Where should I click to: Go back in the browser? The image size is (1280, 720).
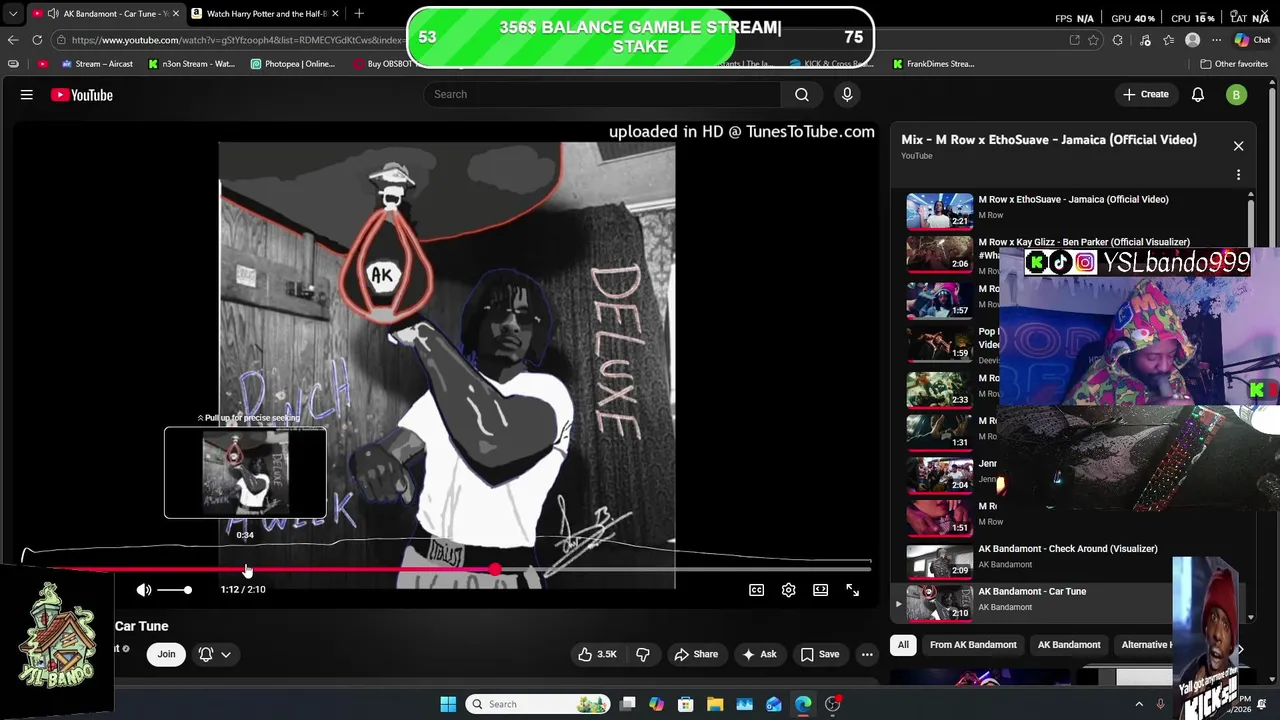click(x=13, y=40)
